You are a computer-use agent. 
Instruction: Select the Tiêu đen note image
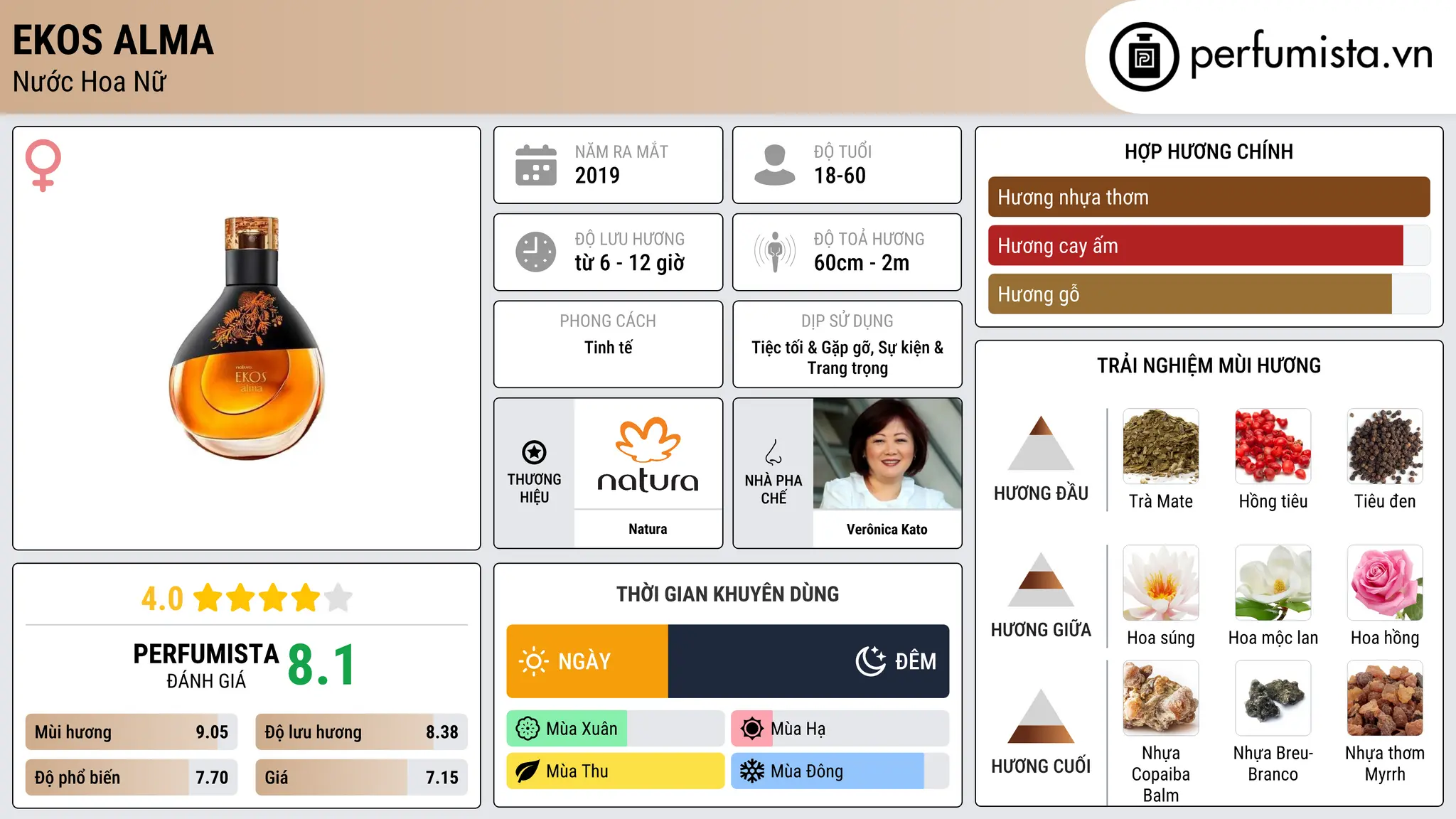click(1385, 446)
